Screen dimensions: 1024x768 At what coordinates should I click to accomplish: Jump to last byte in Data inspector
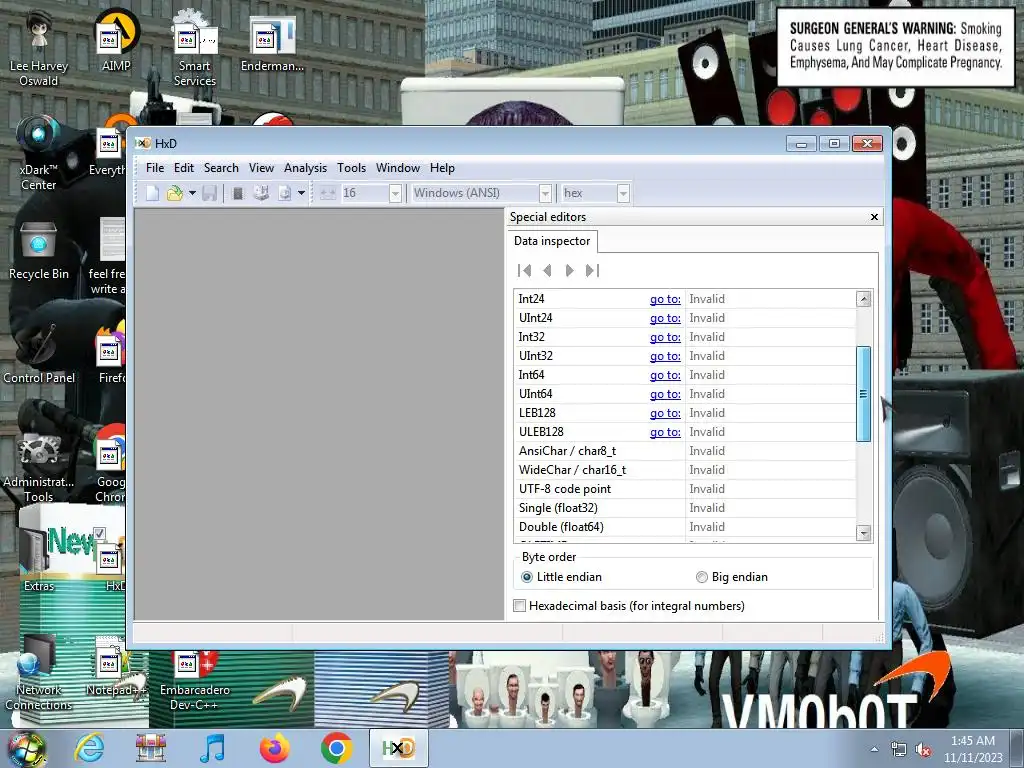pyautogui.click(x=592, y=270)
